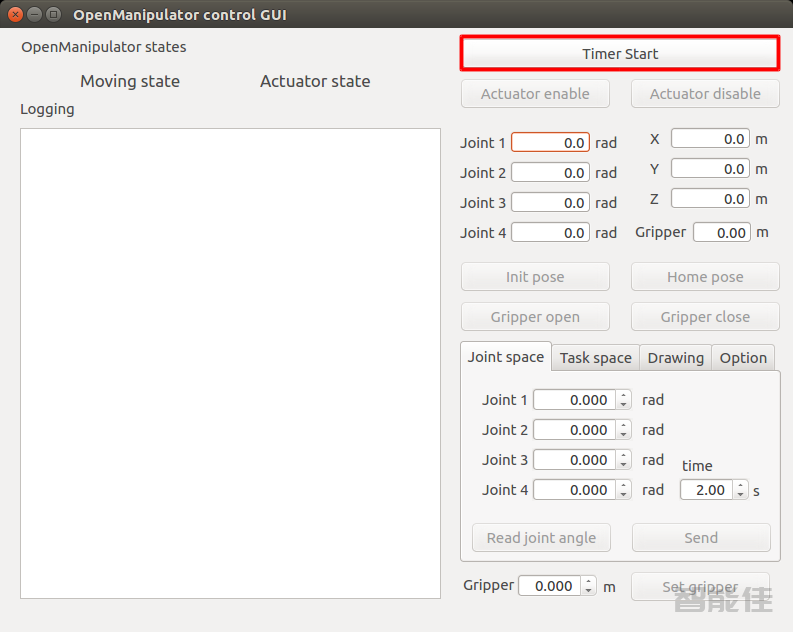Decrease the Joint 2 spinbox with down arrow
Viewport: 793px width, 632px height.
(624, 434)
